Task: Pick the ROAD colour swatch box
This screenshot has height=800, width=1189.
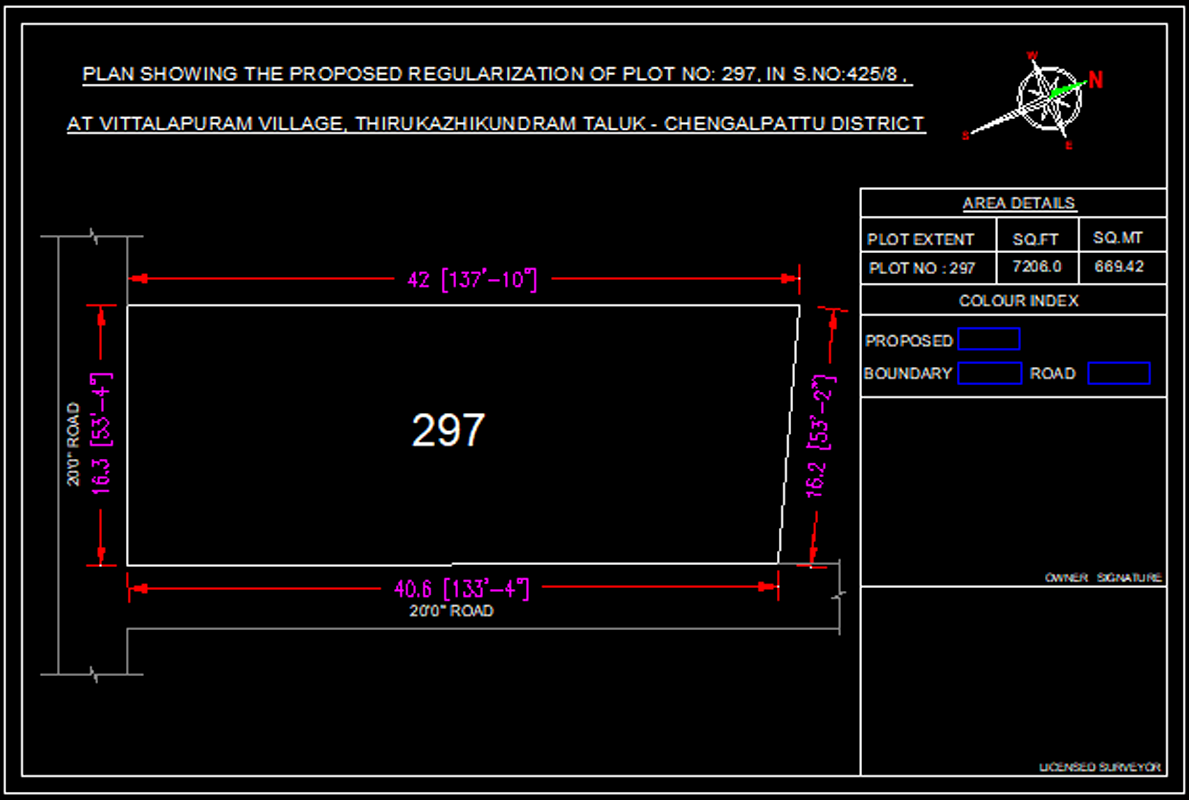Action: (1119, 374)
